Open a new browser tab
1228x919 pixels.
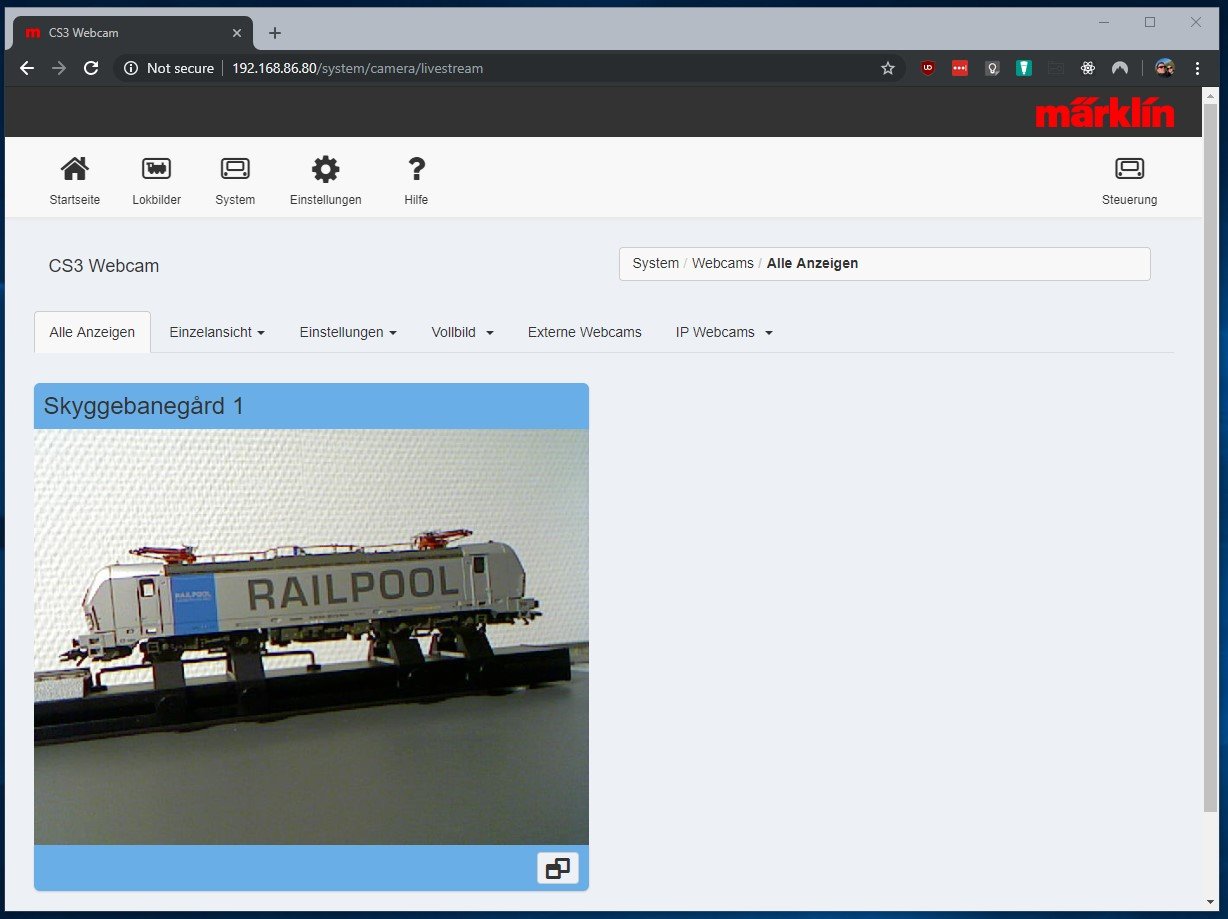[x=275, y=33]
